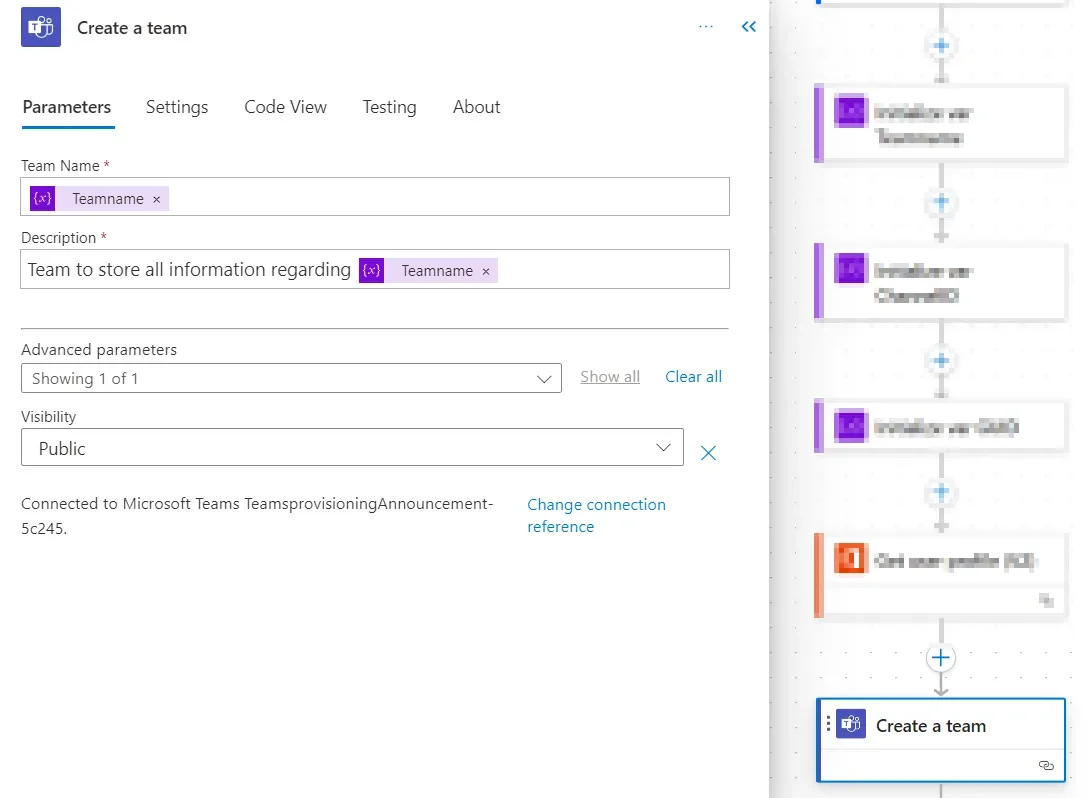Screen dimensions: 1090x798
Task: Select the orange Office 365 user profile card
Action: [941, 576]
